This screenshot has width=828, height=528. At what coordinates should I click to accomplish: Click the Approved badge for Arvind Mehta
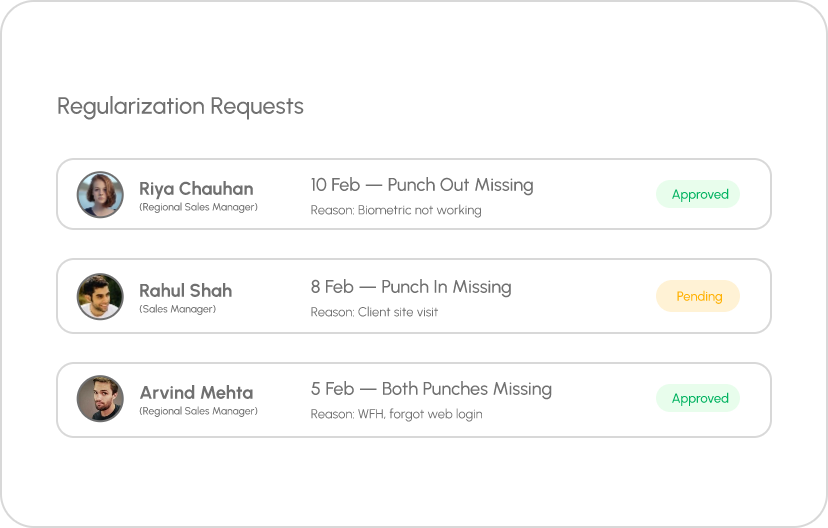point(699,398)
